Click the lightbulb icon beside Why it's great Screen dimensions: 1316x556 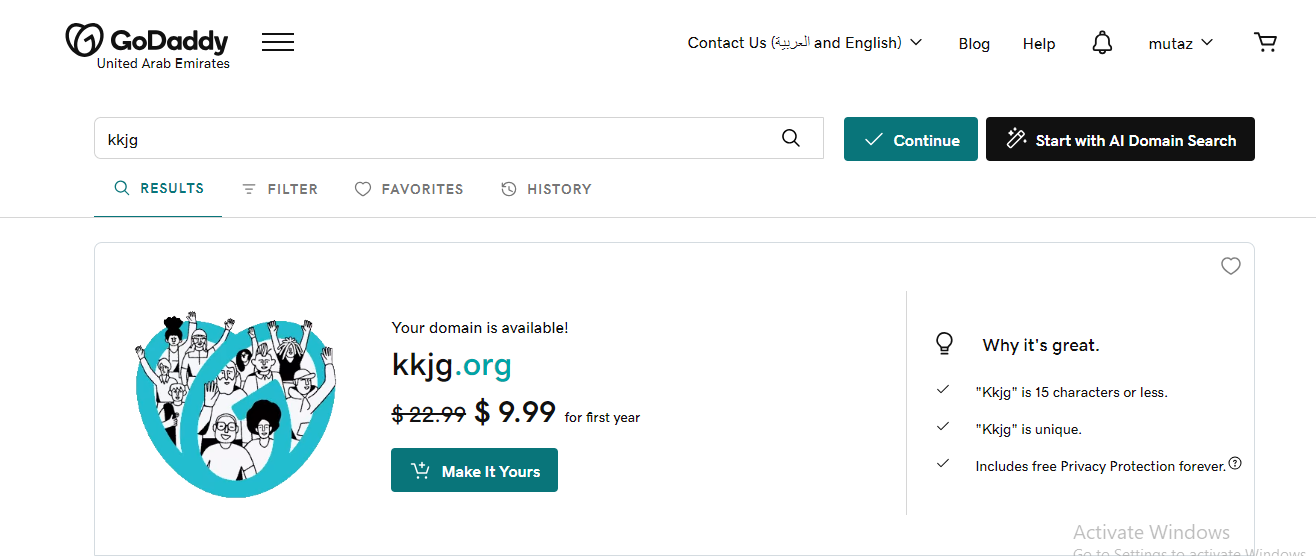tap(944, 344)
